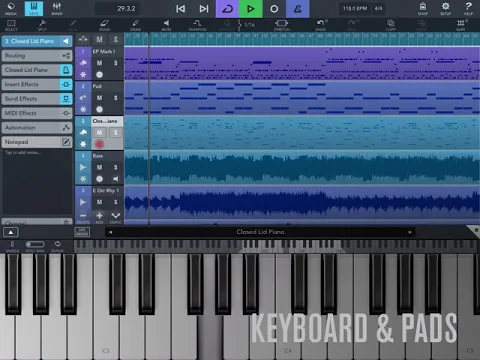This screenshot has height=360, width=480.
Task: Undo the last action
Action: coord(320,25)
